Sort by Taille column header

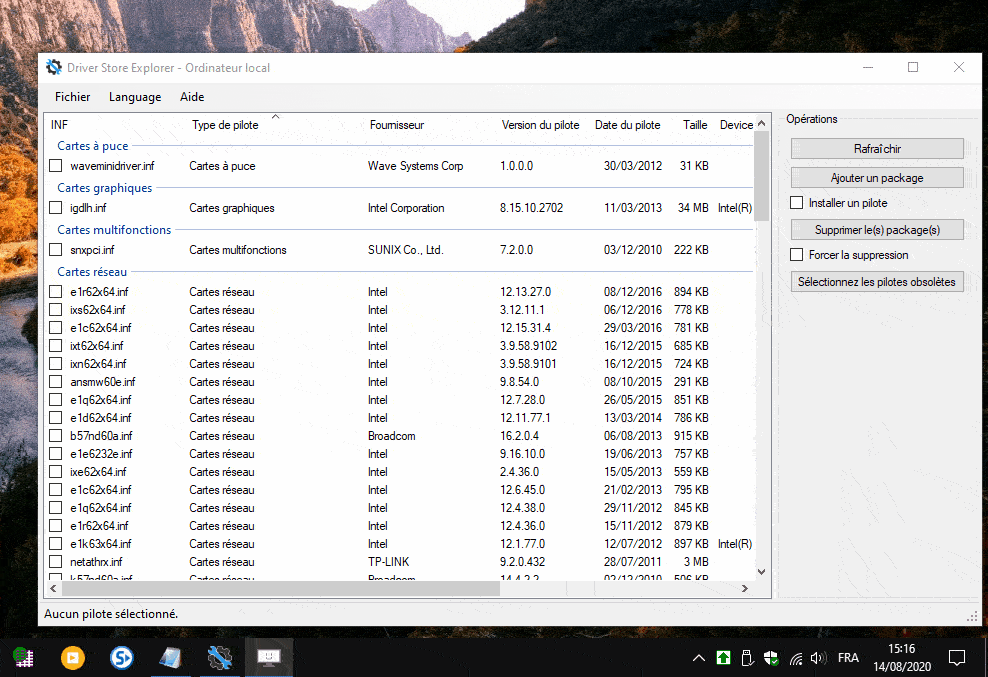tap(695, 125)
